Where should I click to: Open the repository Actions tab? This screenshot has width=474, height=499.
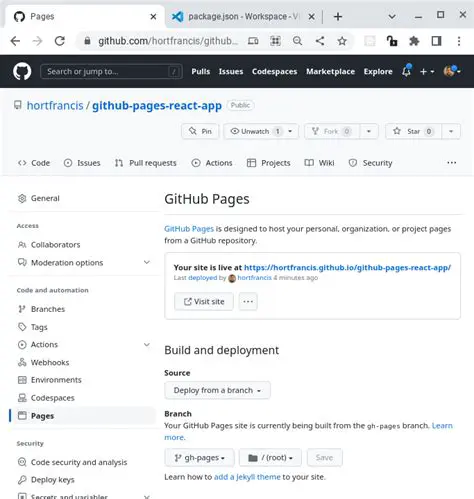coord(212,163)
